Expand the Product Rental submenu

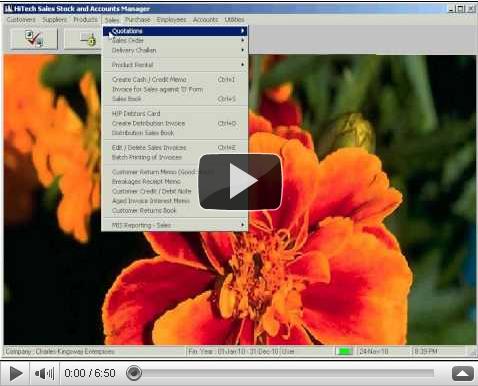click(x=175, y=65)
